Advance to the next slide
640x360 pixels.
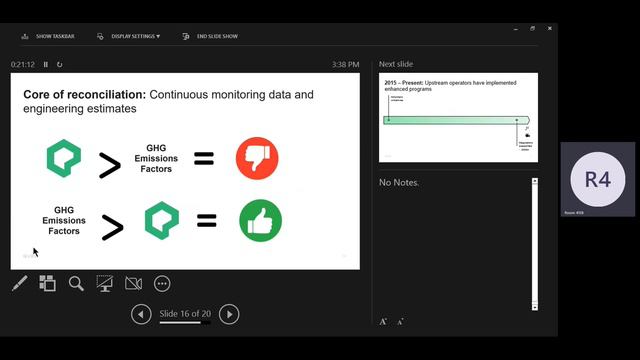pyautogui.click(x=229, y=314)
